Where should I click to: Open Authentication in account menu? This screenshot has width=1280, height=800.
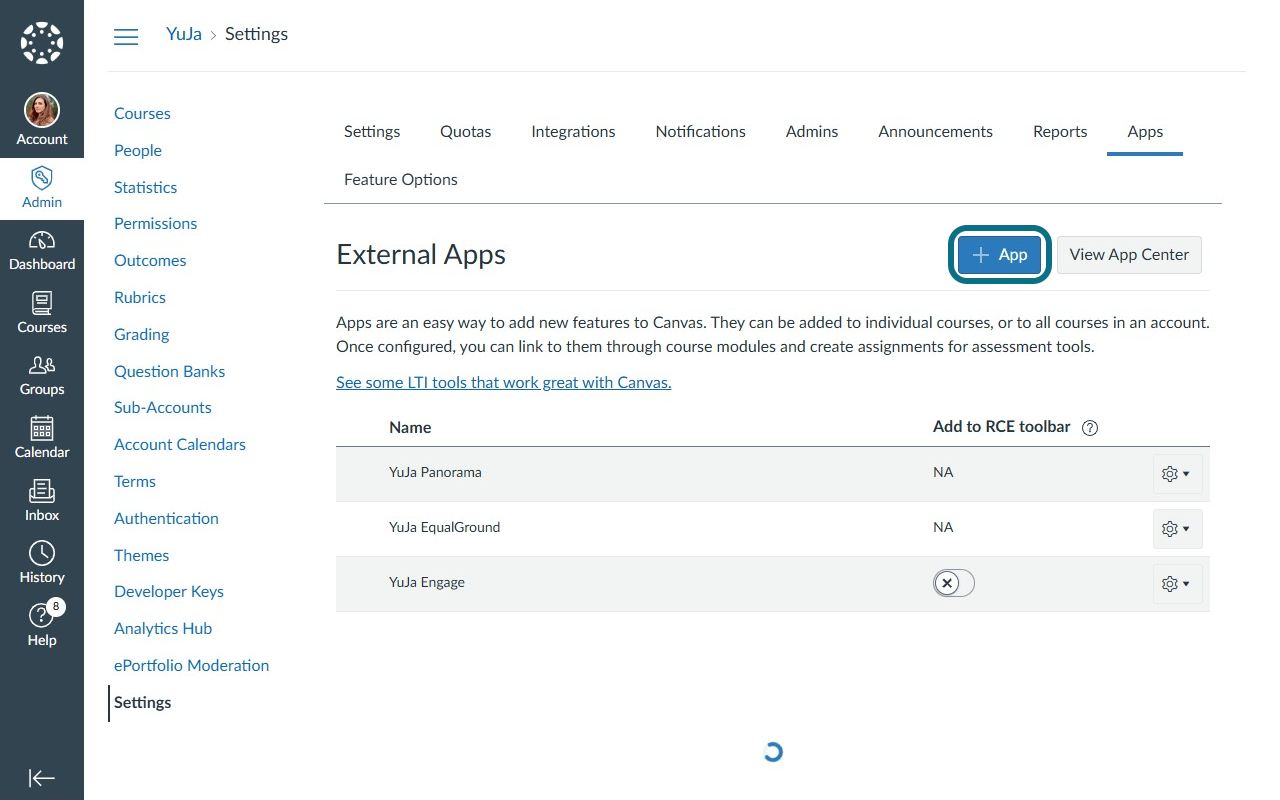tap(166, 519)
